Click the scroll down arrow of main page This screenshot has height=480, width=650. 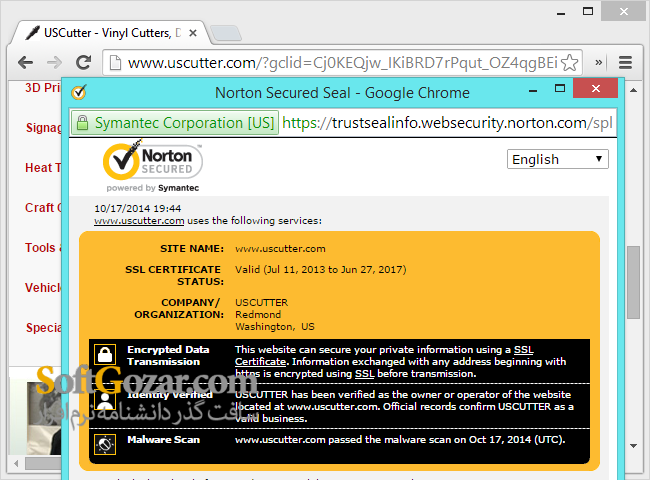[633, 446]
